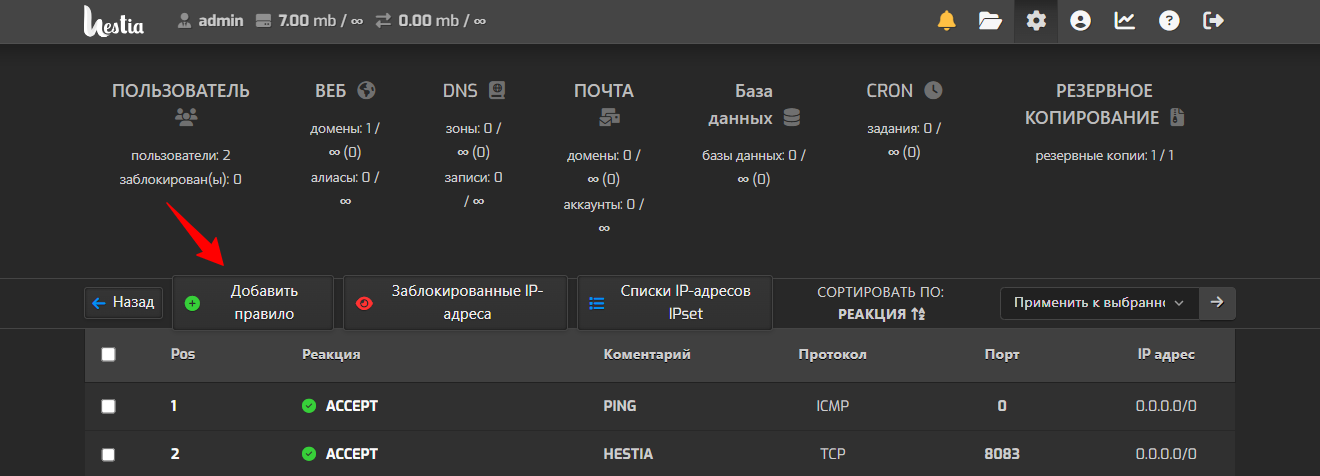This screenshot has height=476, width=1320.
Task: Click the blue list icon of Списки IP-адресов
Action: pos(597,303)
